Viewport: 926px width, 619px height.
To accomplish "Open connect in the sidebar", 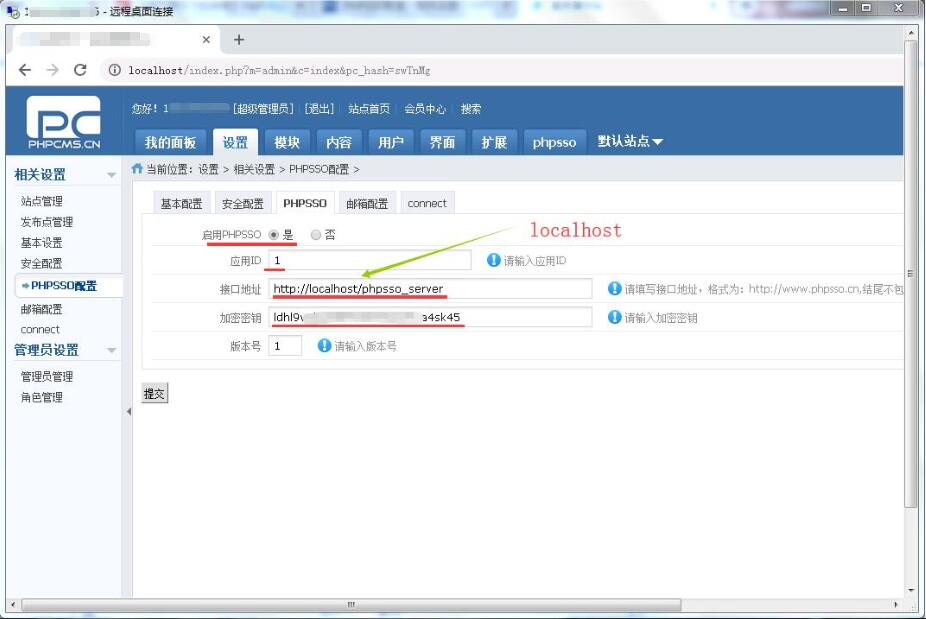I will pos(40,329).
